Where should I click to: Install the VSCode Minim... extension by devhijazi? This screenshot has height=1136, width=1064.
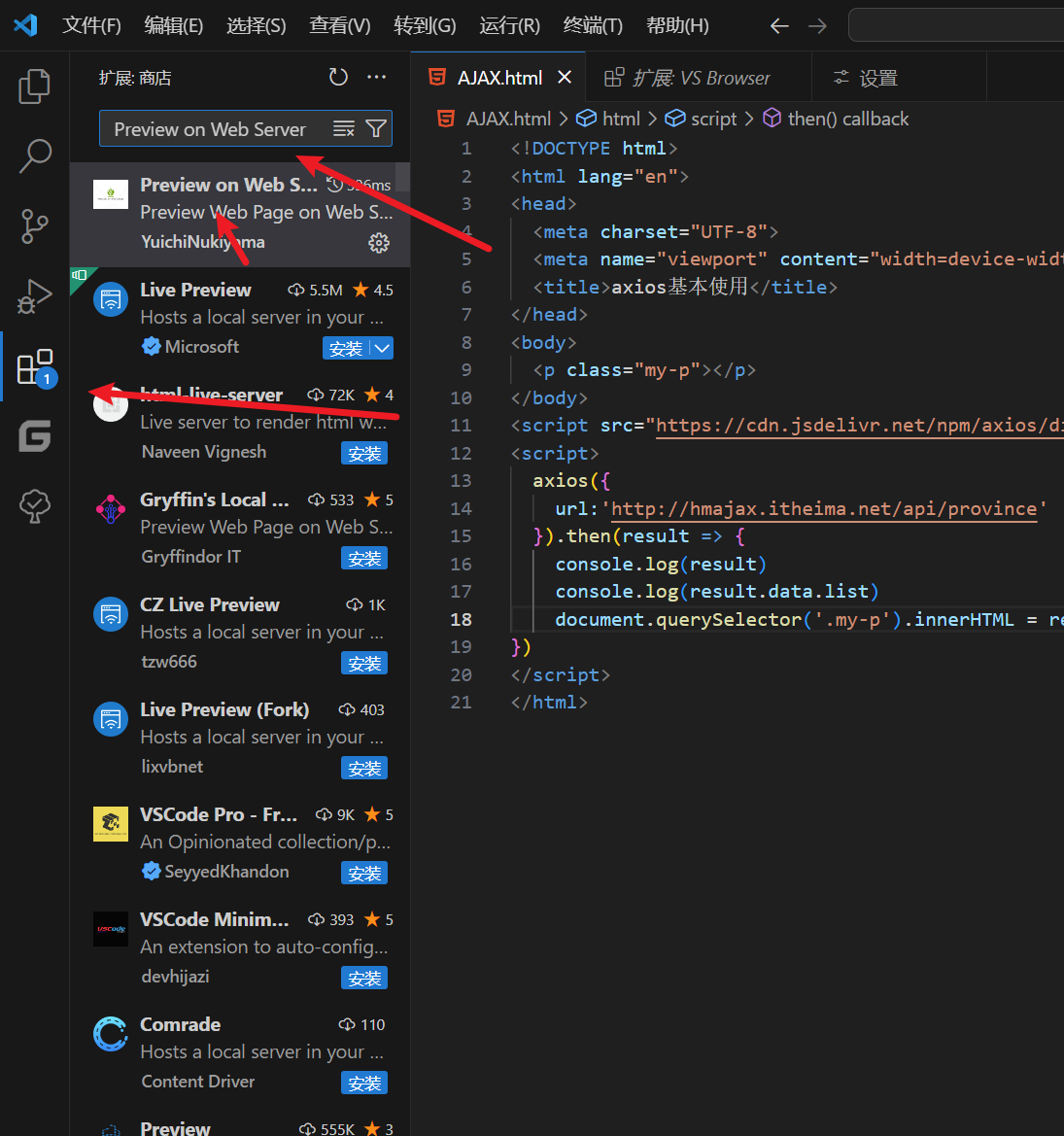coord(364,978)
